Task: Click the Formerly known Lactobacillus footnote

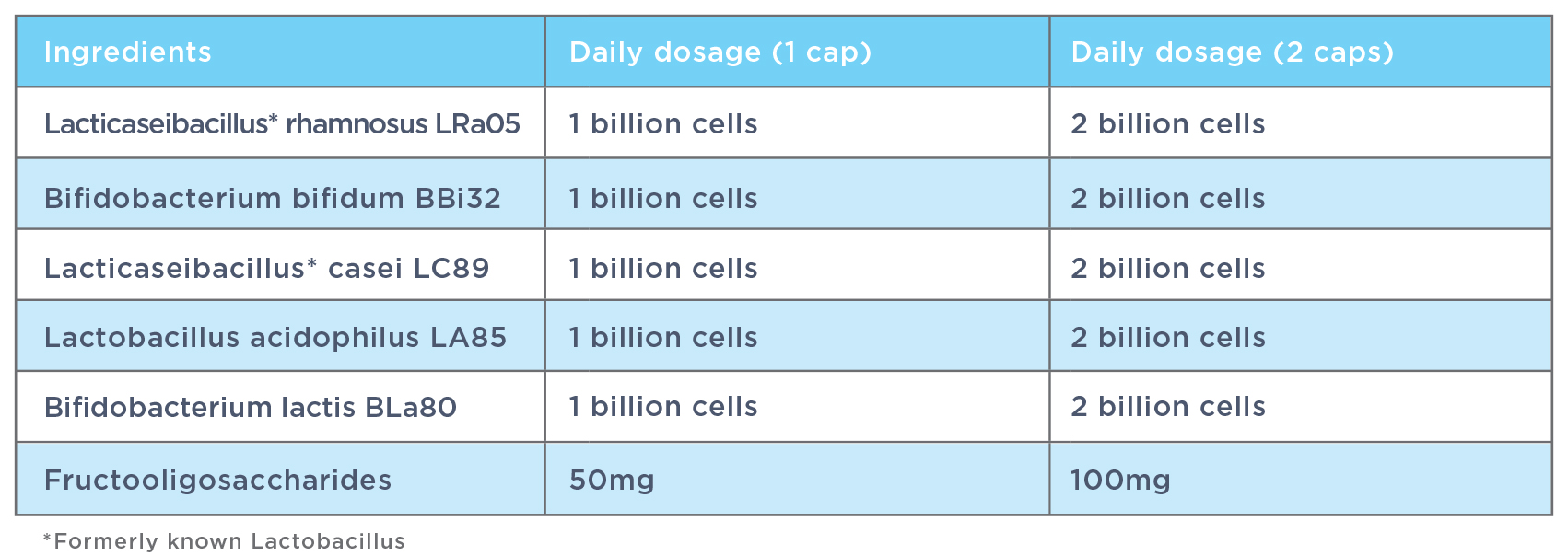Action: [x=224, y=541]
